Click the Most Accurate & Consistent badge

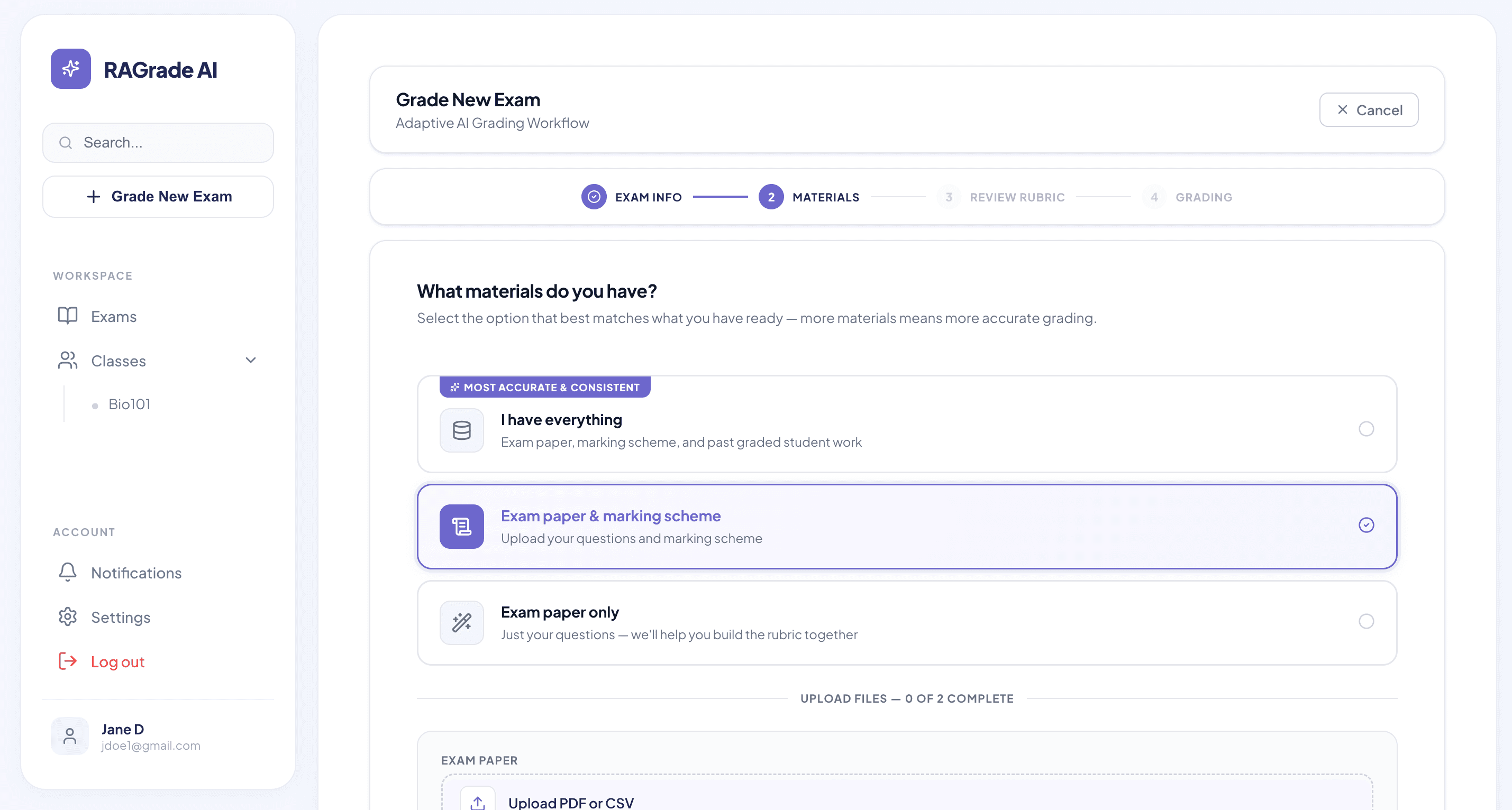pos(545,387)
